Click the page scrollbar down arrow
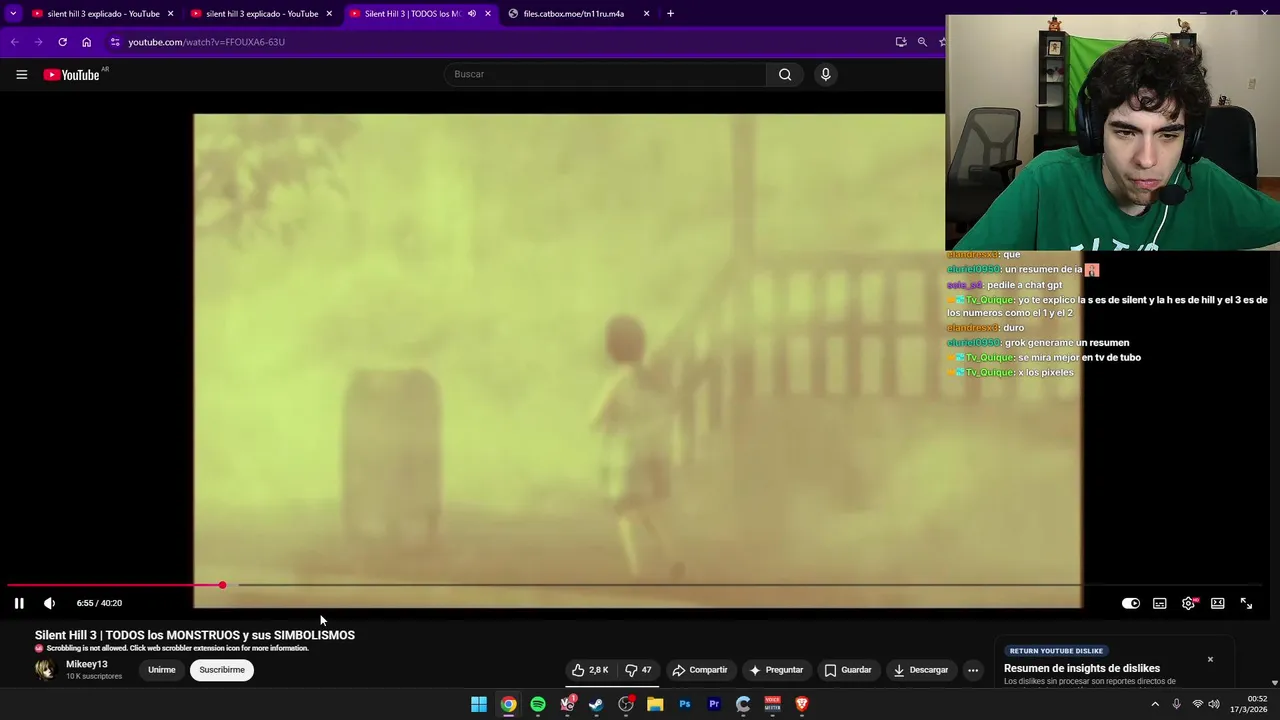The width and height of the screenshot is (1280, 720). [1275, 683]
